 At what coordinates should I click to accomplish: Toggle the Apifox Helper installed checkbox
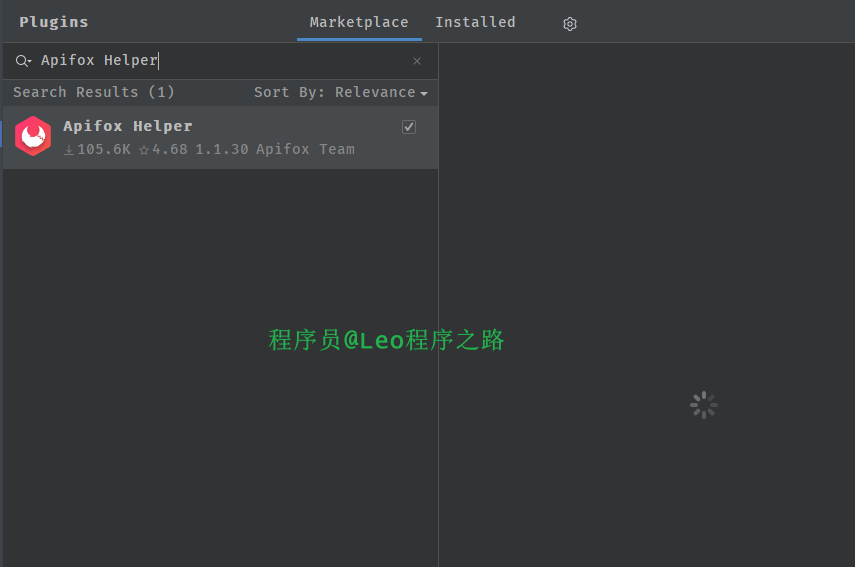click(x=409, y=127)
